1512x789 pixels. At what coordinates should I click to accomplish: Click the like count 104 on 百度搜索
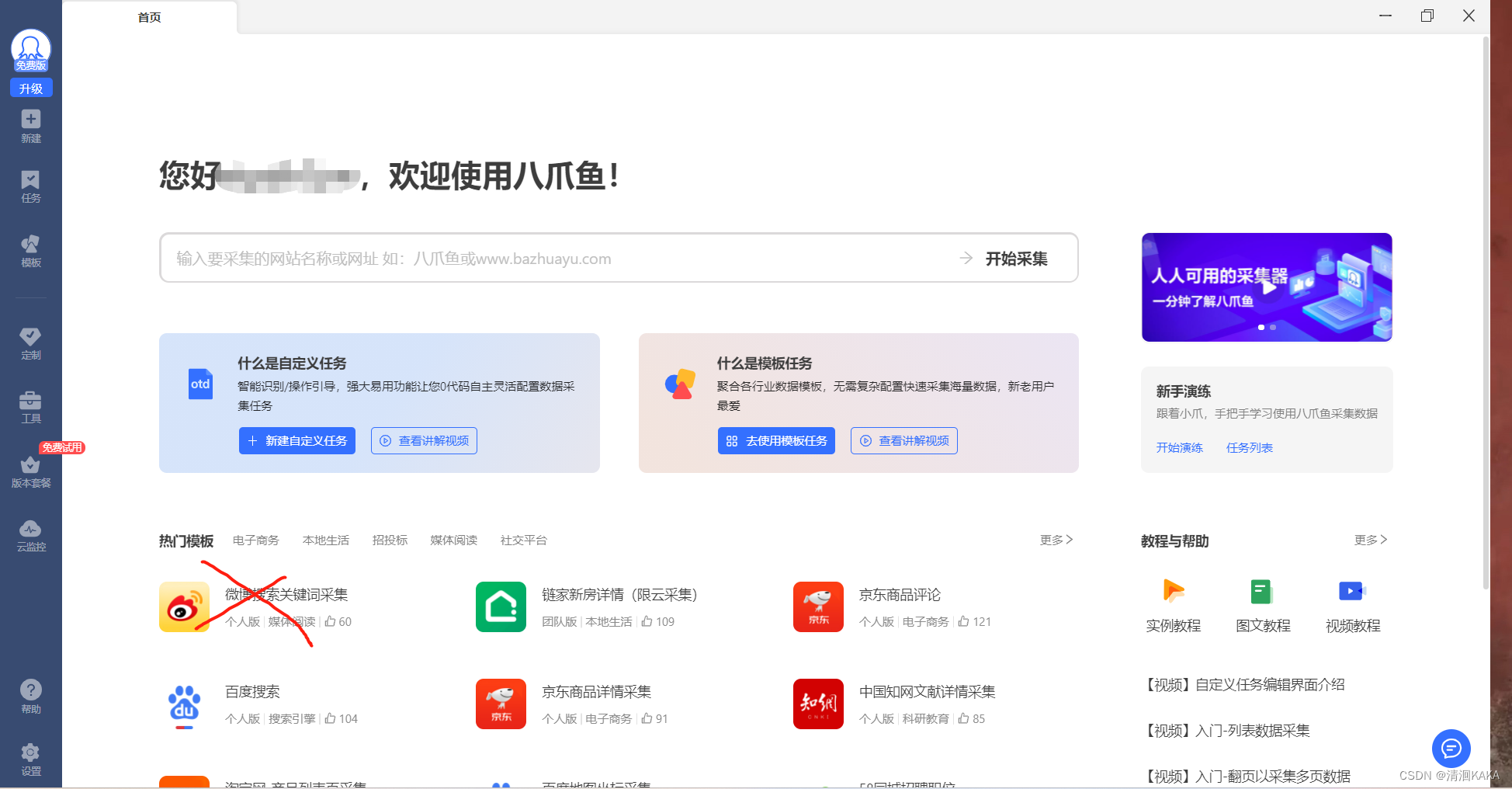341,719
